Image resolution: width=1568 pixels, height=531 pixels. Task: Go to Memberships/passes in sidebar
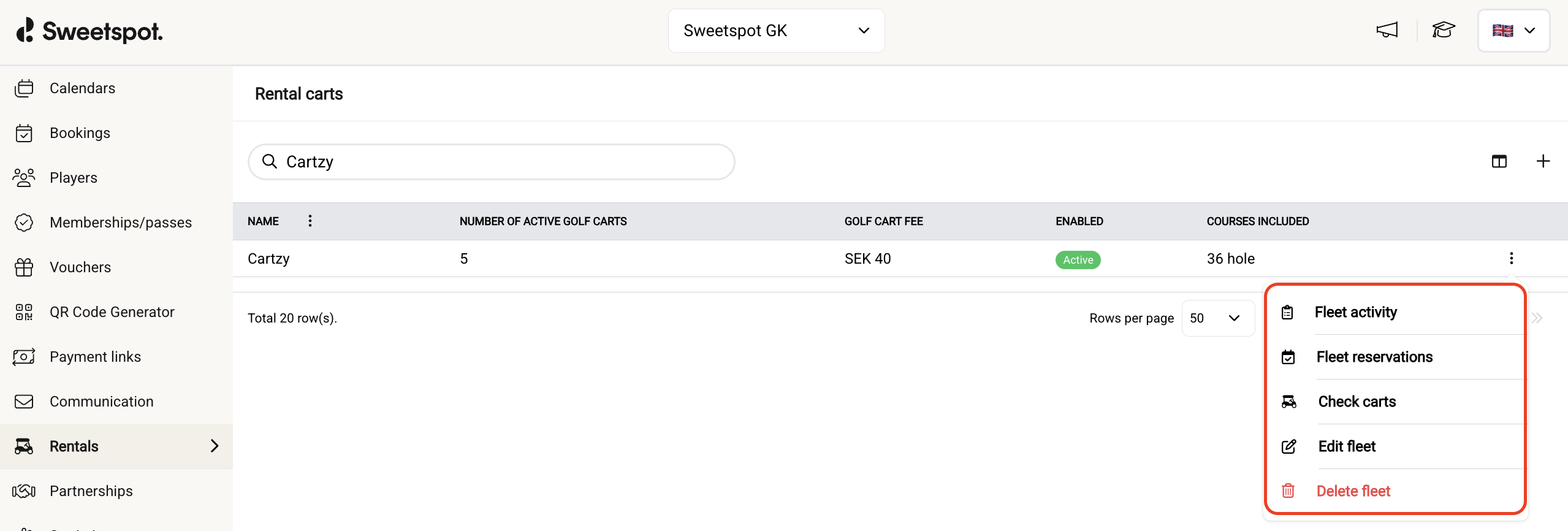click(x=121, y=223)
